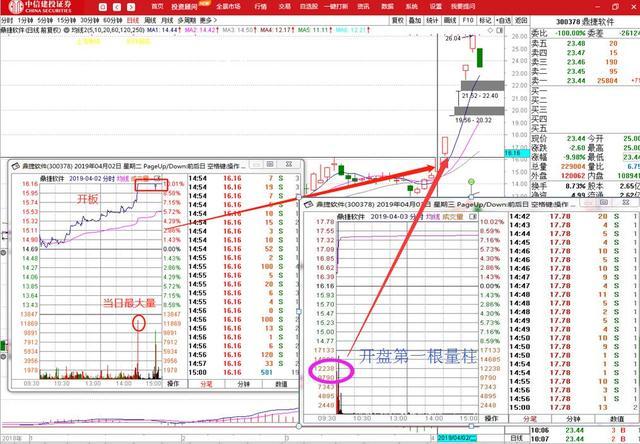This screenshot has width=640, height=444.
Task: Select the 分钟 tab in the 04月02日 popup
Action: click(244, 384)
